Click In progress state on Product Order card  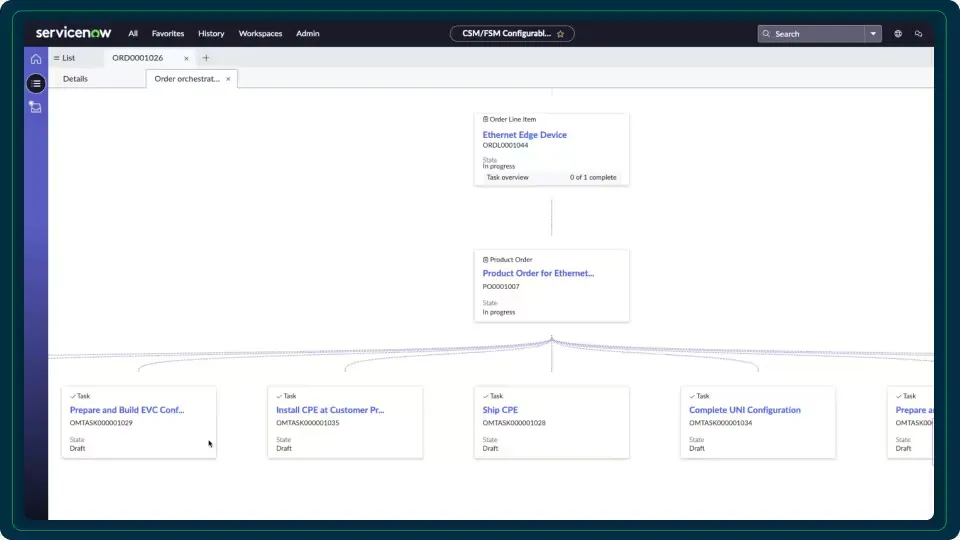point(499,312)
